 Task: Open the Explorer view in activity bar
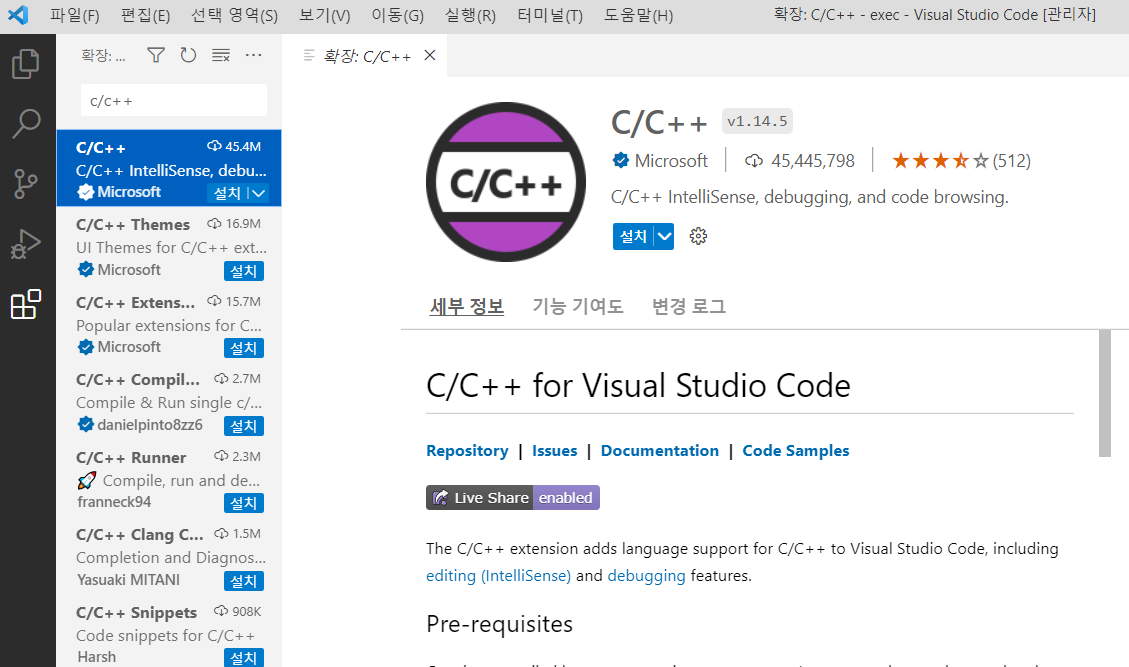[26, 63]
